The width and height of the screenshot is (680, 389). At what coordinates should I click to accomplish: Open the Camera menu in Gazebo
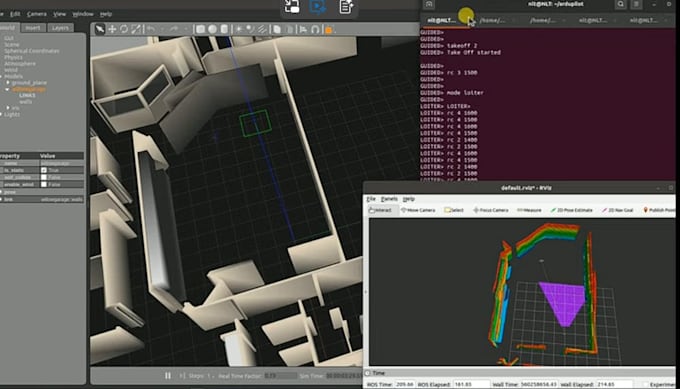coord(37,14)
